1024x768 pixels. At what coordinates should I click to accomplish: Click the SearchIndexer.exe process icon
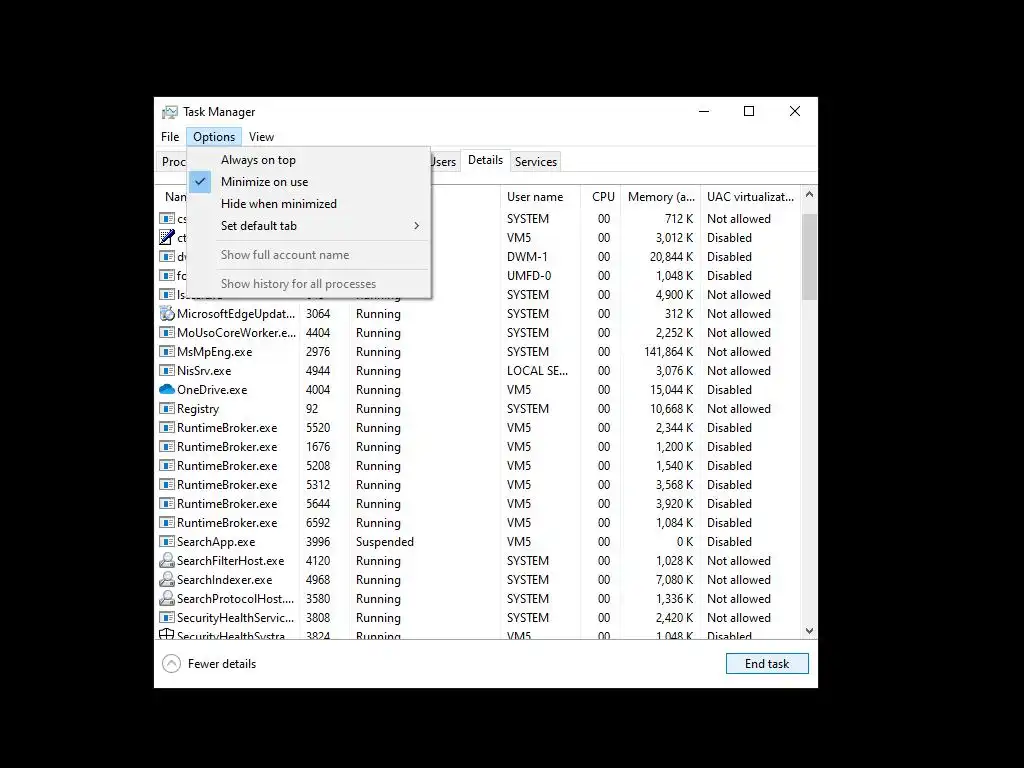pos(167,579)
